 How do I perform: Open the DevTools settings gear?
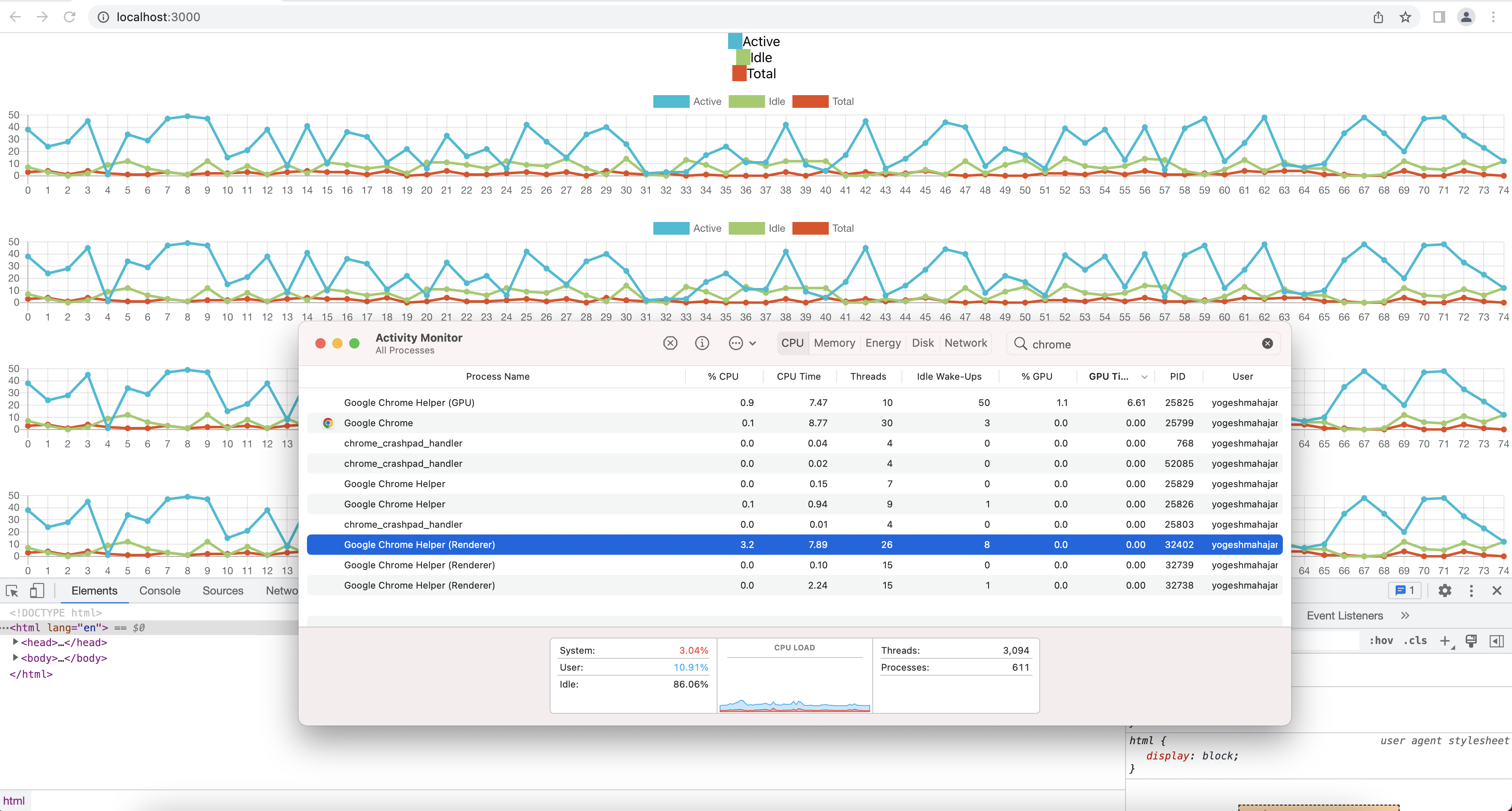tap(1444, 591)
